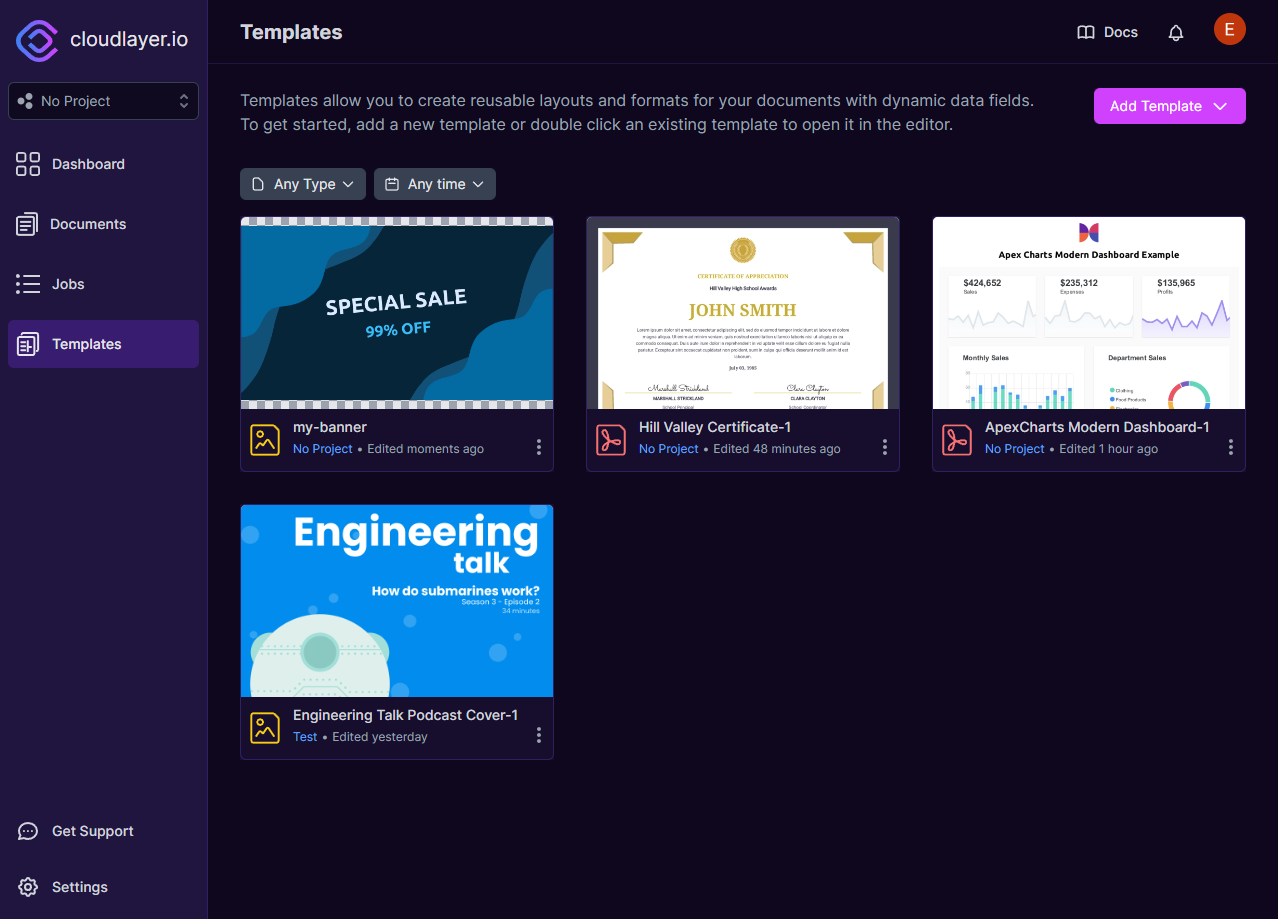
Task: Open Documents page from sidebar
Action: [x=103, y=224]
